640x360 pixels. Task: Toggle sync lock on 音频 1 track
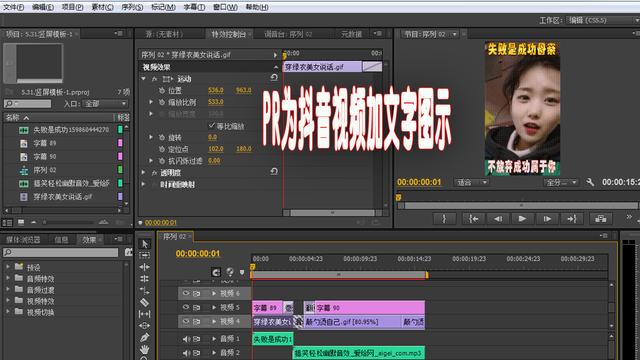(197, 339)
